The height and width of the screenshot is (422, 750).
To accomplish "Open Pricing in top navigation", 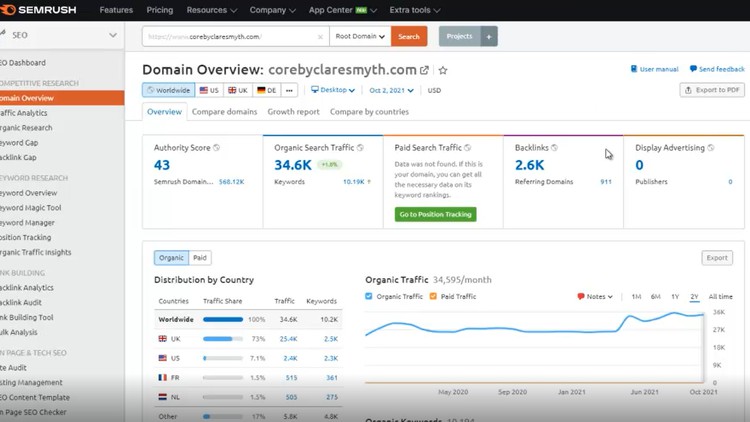I will [160, 10].
